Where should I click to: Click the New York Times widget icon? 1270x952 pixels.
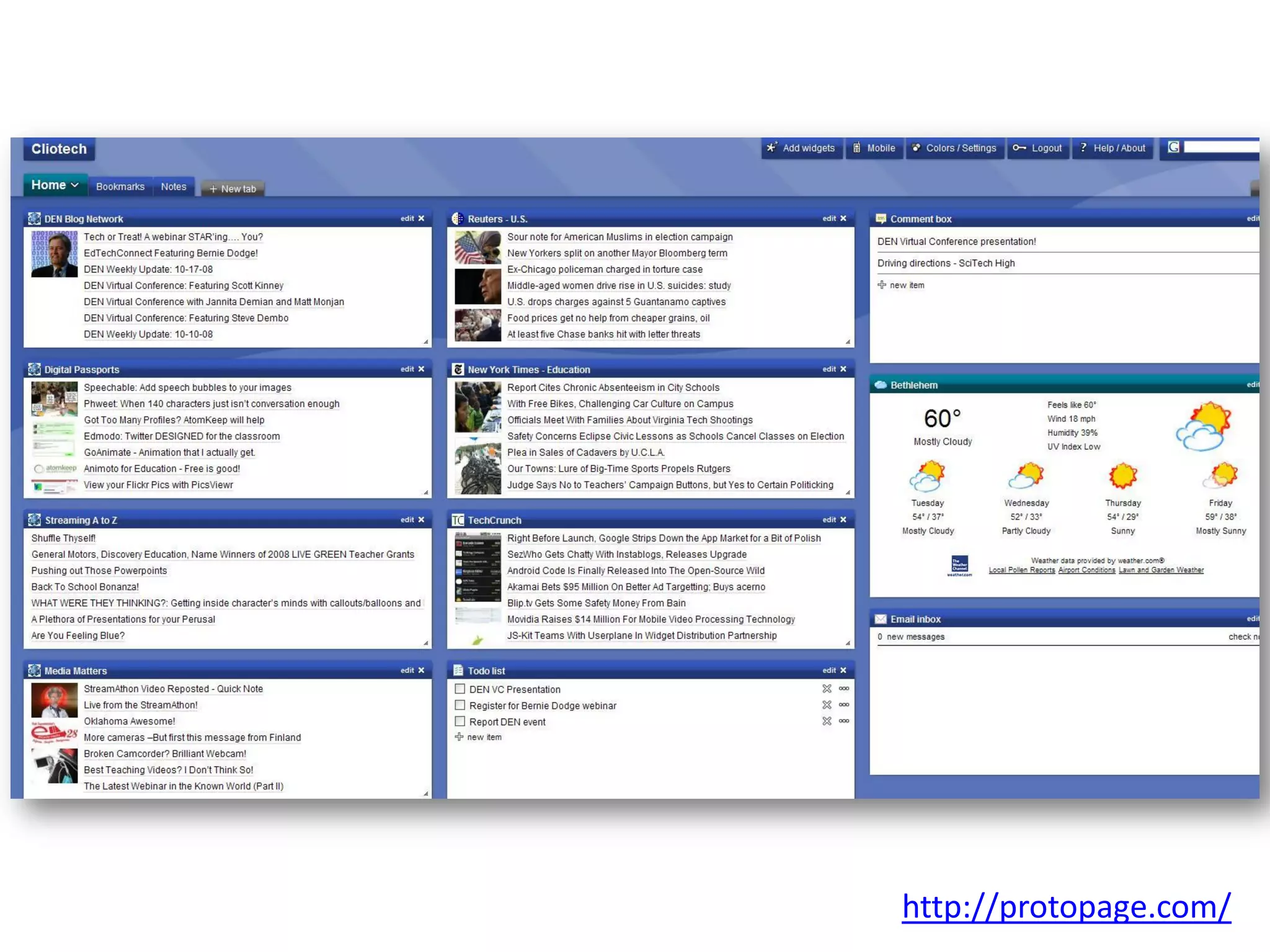pos(458,369)
